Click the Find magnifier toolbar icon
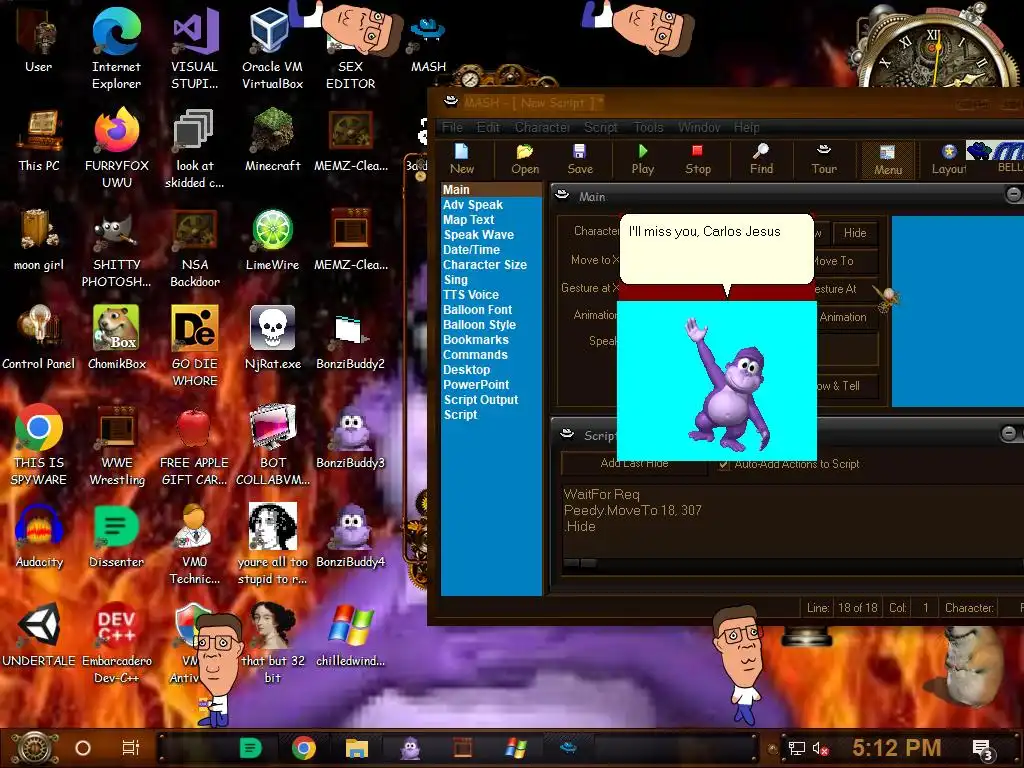Screen dimensions: 1024x768 click(x=761, y=159)
